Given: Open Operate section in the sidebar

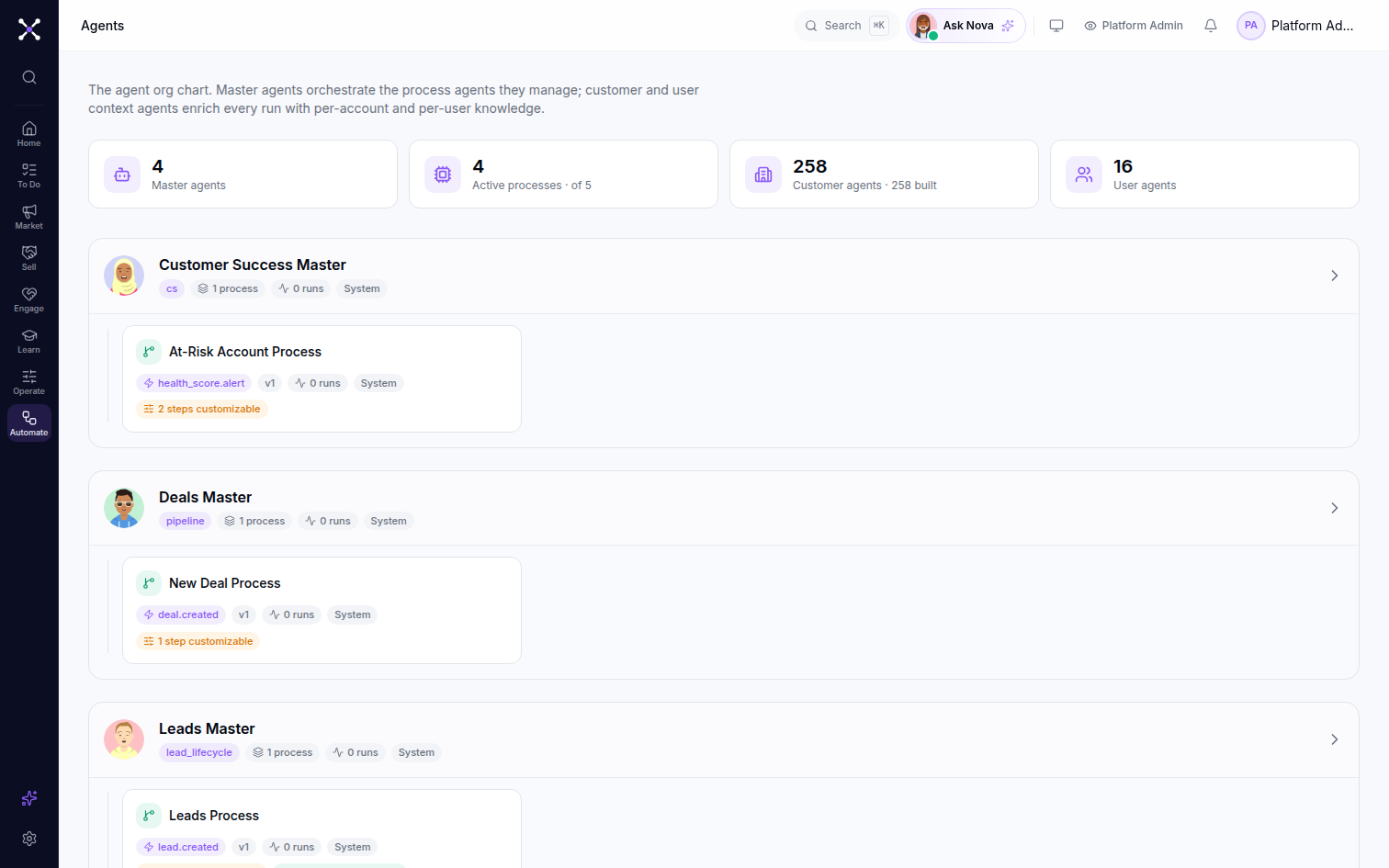Looking at the screenshot, I should point(29,382).
